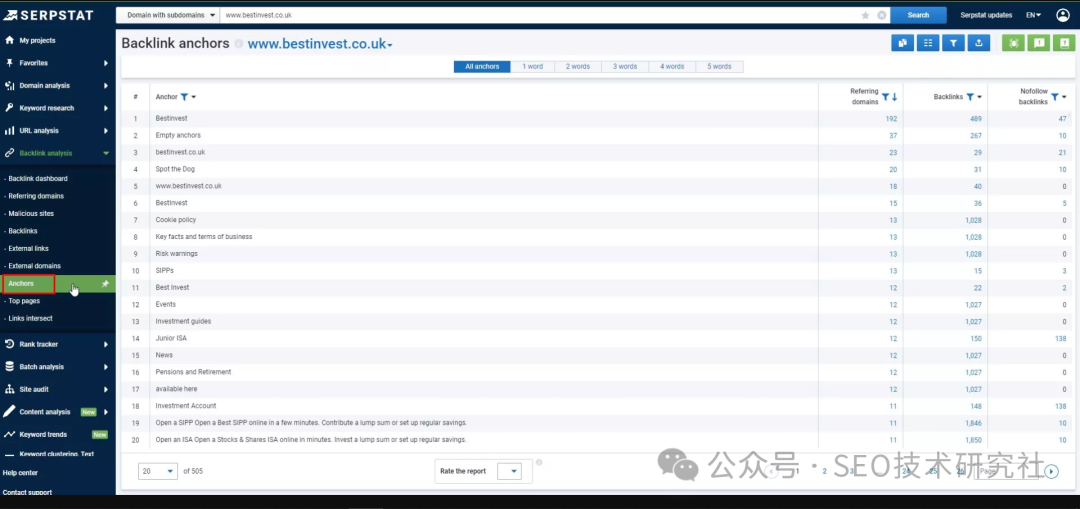Open Backlink dashboard in the sidebar
Screen dimensions: 1080x509
(38, 178)
